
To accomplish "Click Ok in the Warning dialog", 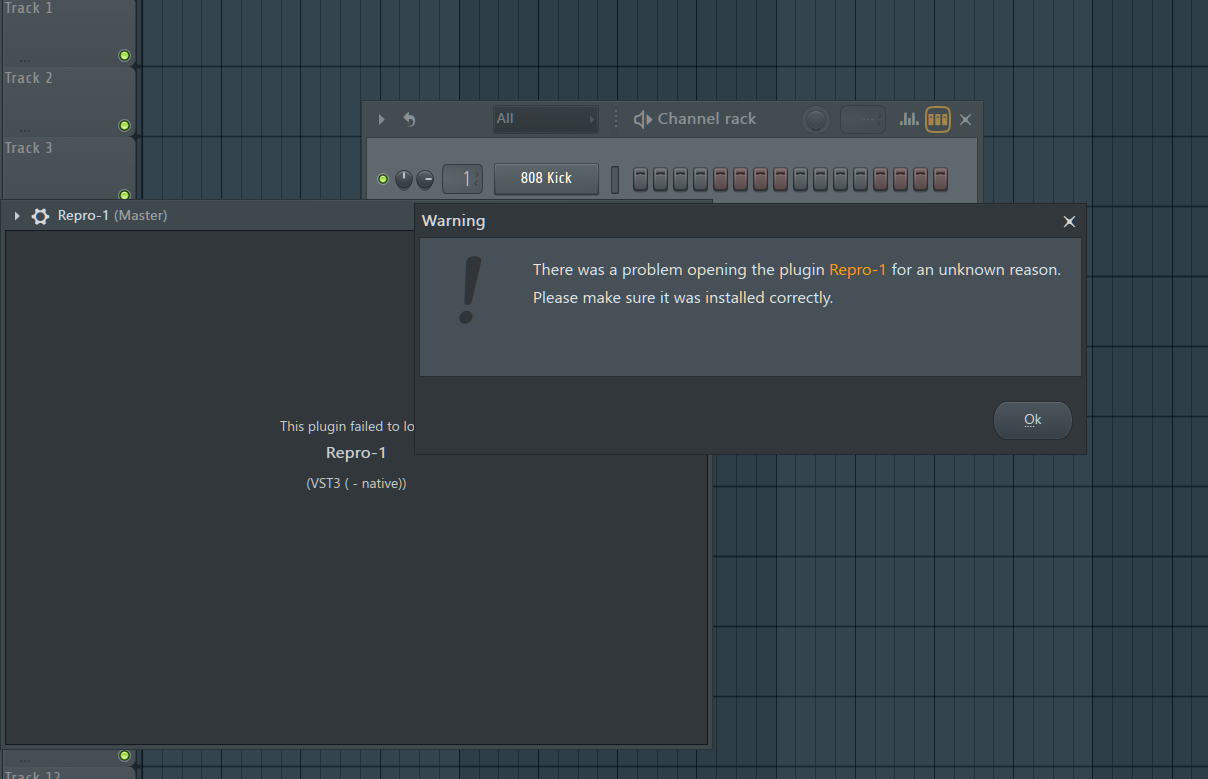I will tap(1033, 420).
